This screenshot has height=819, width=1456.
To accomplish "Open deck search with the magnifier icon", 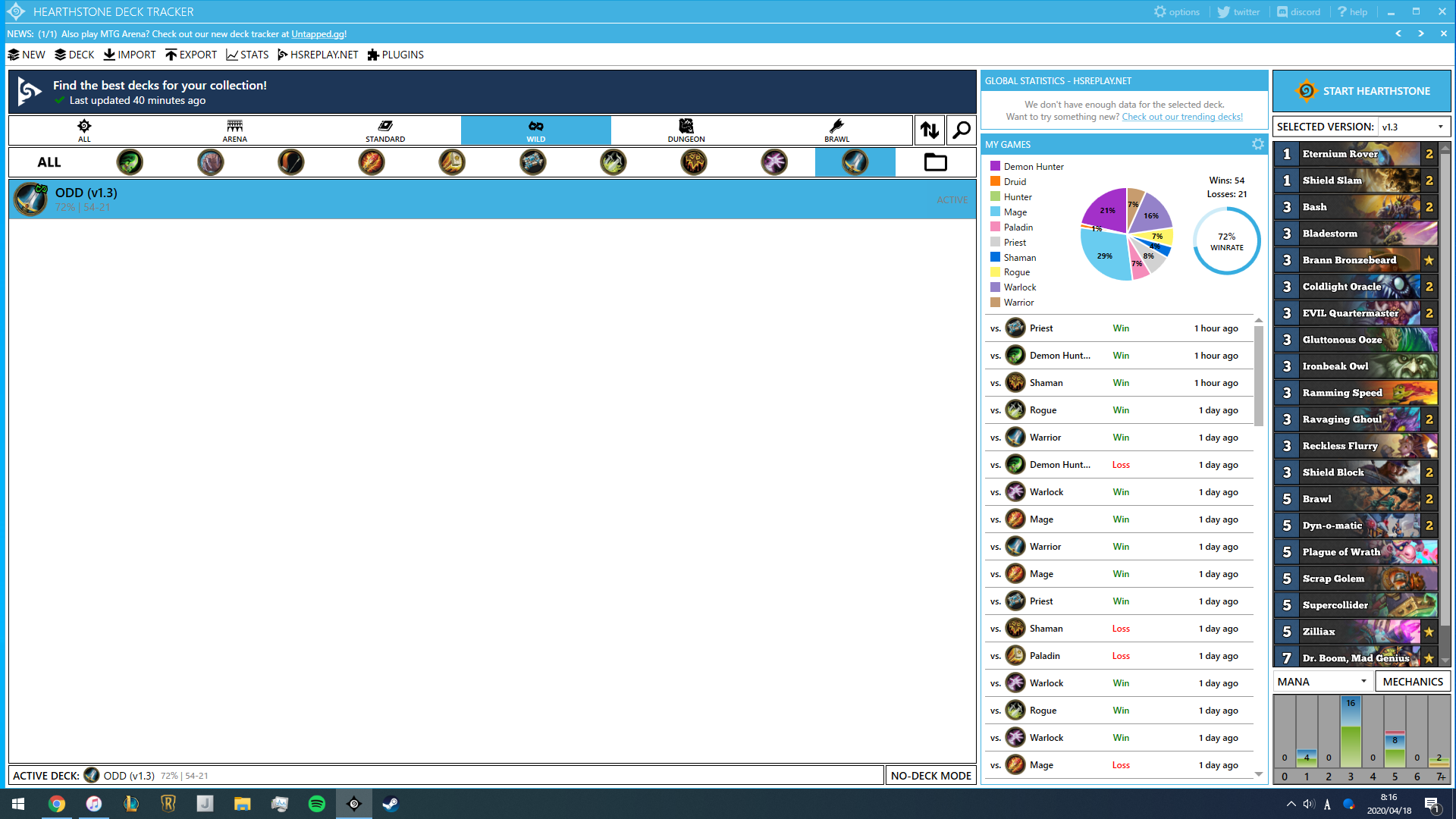I will [x=962, y=130].
